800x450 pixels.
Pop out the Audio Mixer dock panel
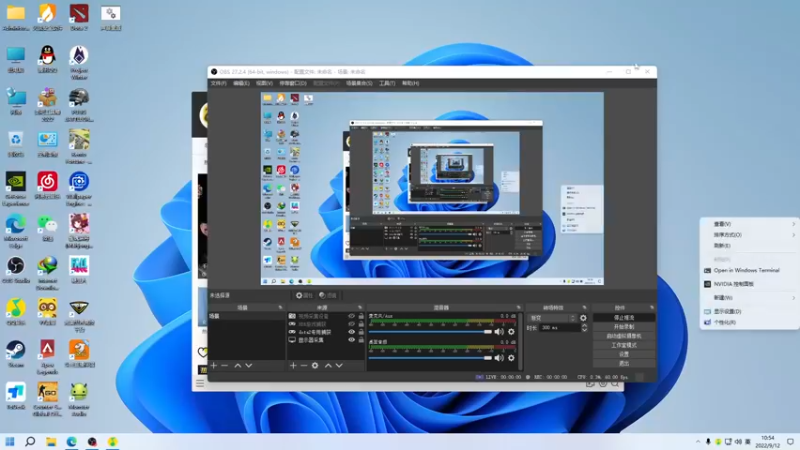pos(518,308)
